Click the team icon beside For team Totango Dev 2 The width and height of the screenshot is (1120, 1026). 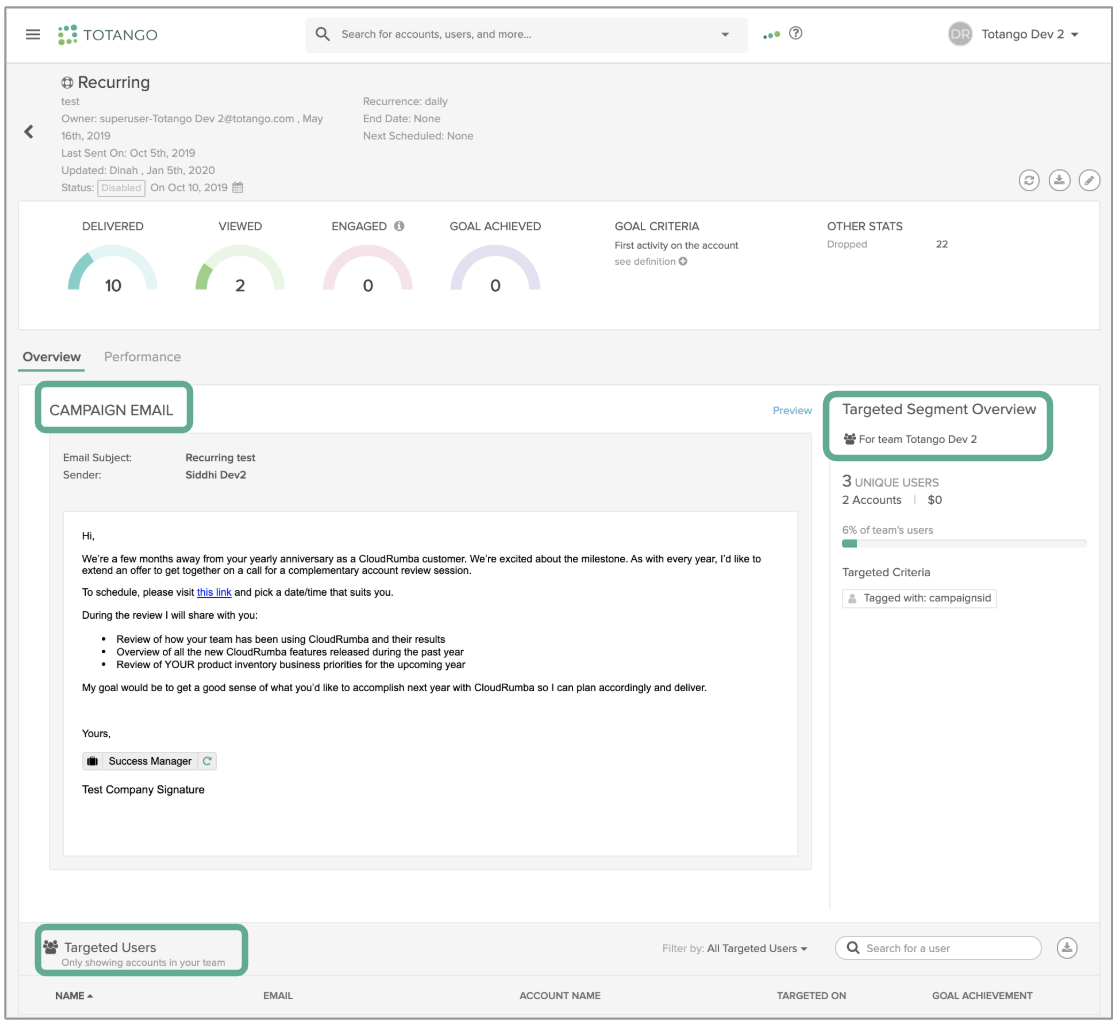tap(849, 439)
